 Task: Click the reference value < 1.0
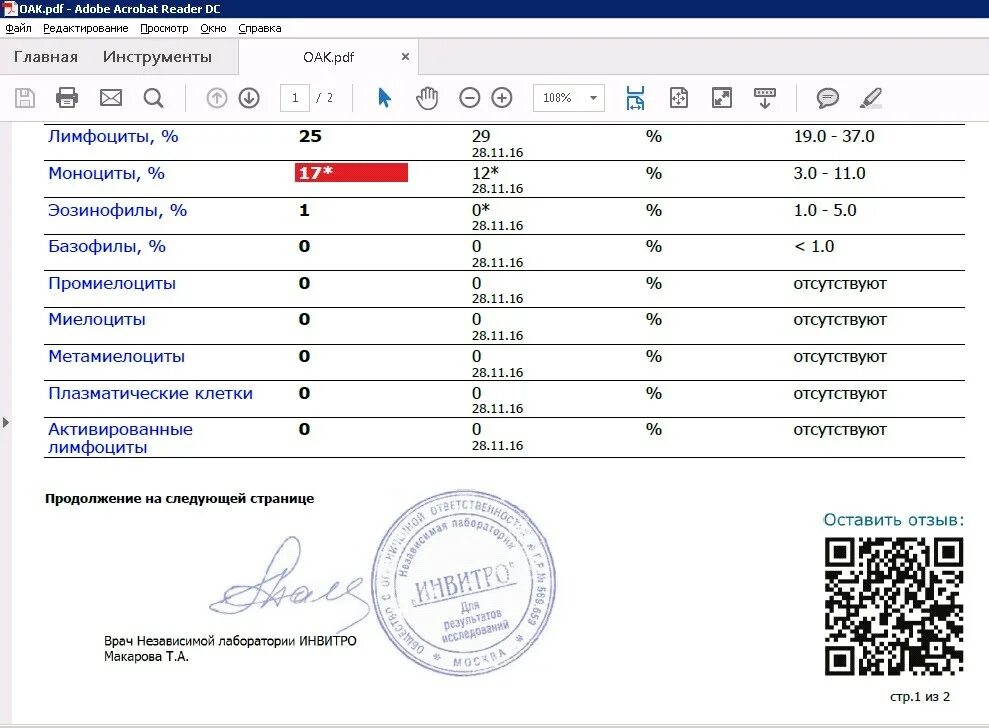tap(814, 246)
